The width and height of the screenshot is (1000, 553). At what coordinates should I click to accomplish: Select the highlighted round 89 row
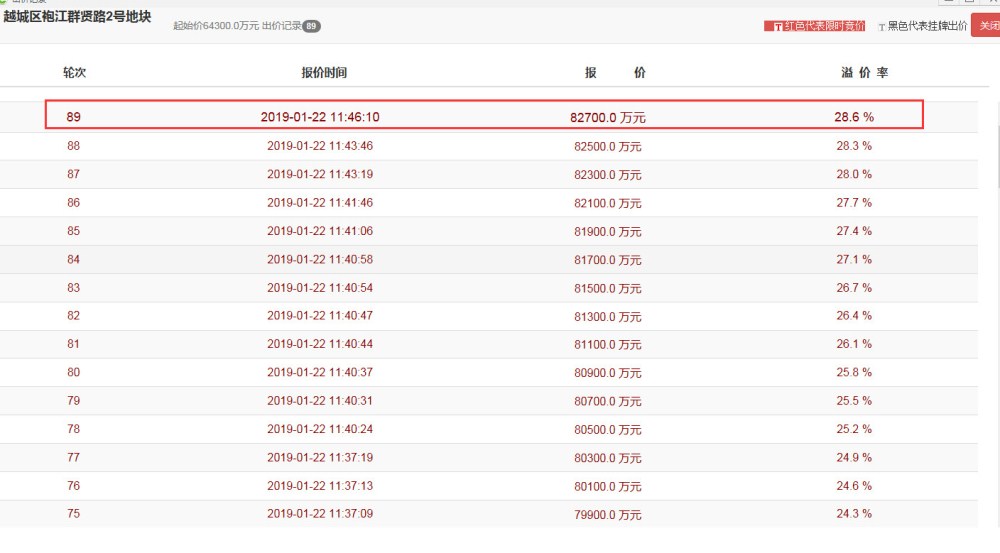point(483,117)
